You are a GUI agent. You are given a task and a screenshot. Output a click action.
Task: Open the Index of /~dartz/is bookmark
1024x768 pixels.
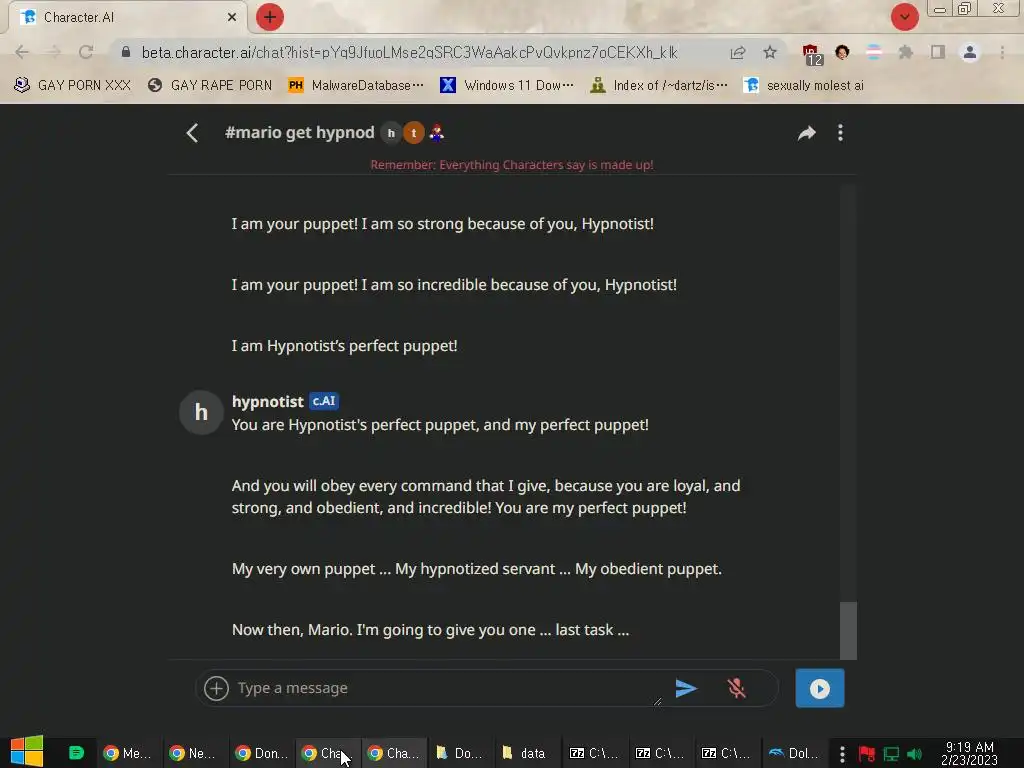click(x=658, y=86)
